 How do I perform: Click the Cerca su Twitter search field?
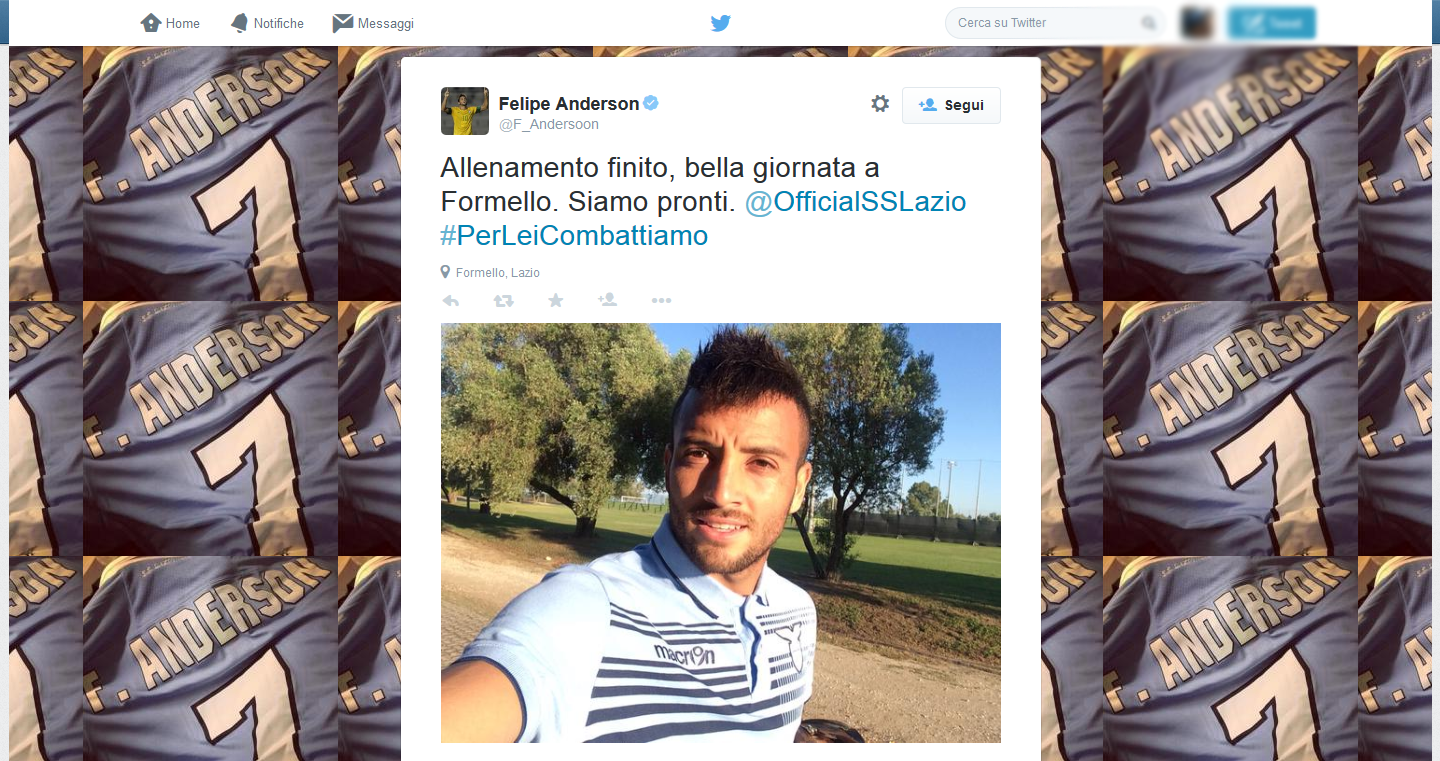(1055, 23)
